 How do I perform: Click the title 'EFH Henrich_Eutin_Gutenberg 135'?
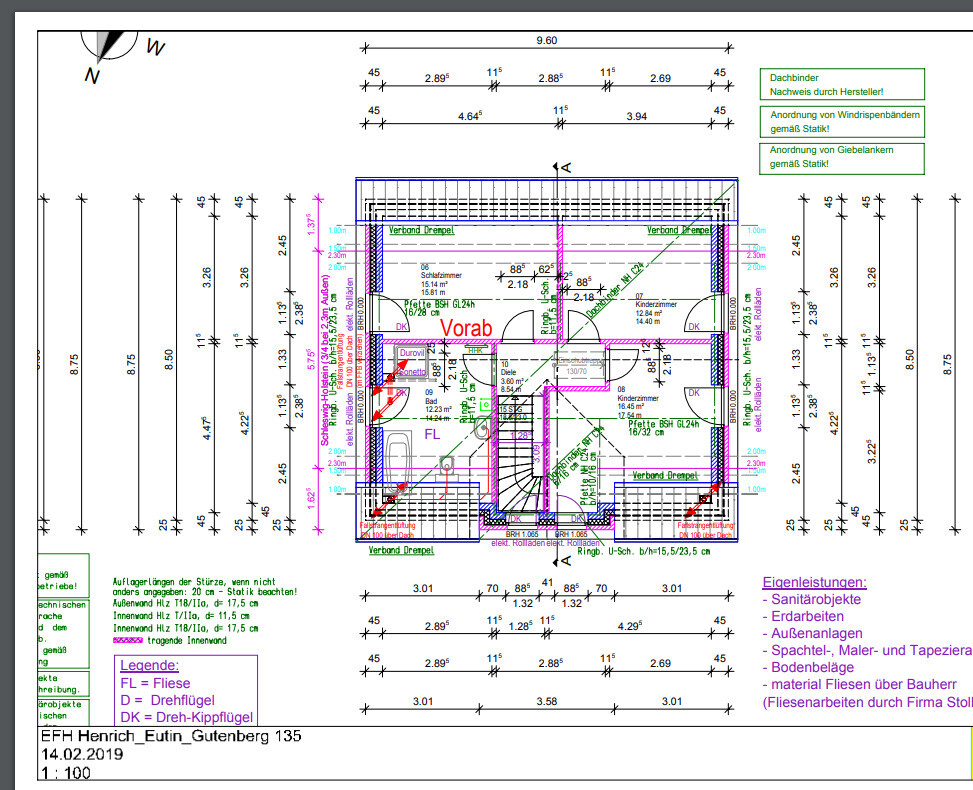tap(170, 736)
